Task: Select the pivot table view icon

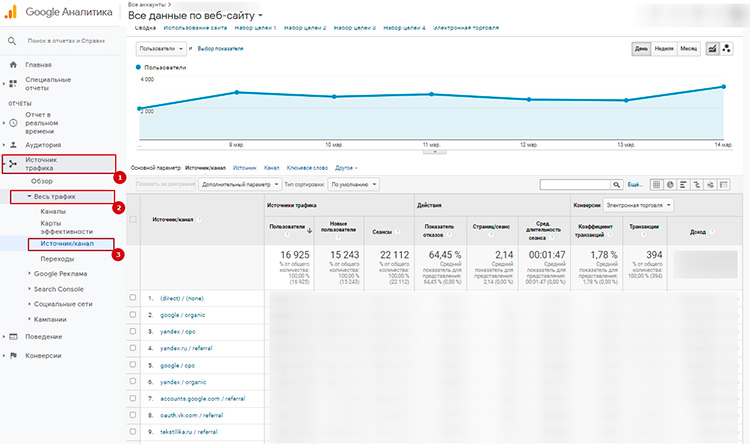Action: [x=723, y=185]
